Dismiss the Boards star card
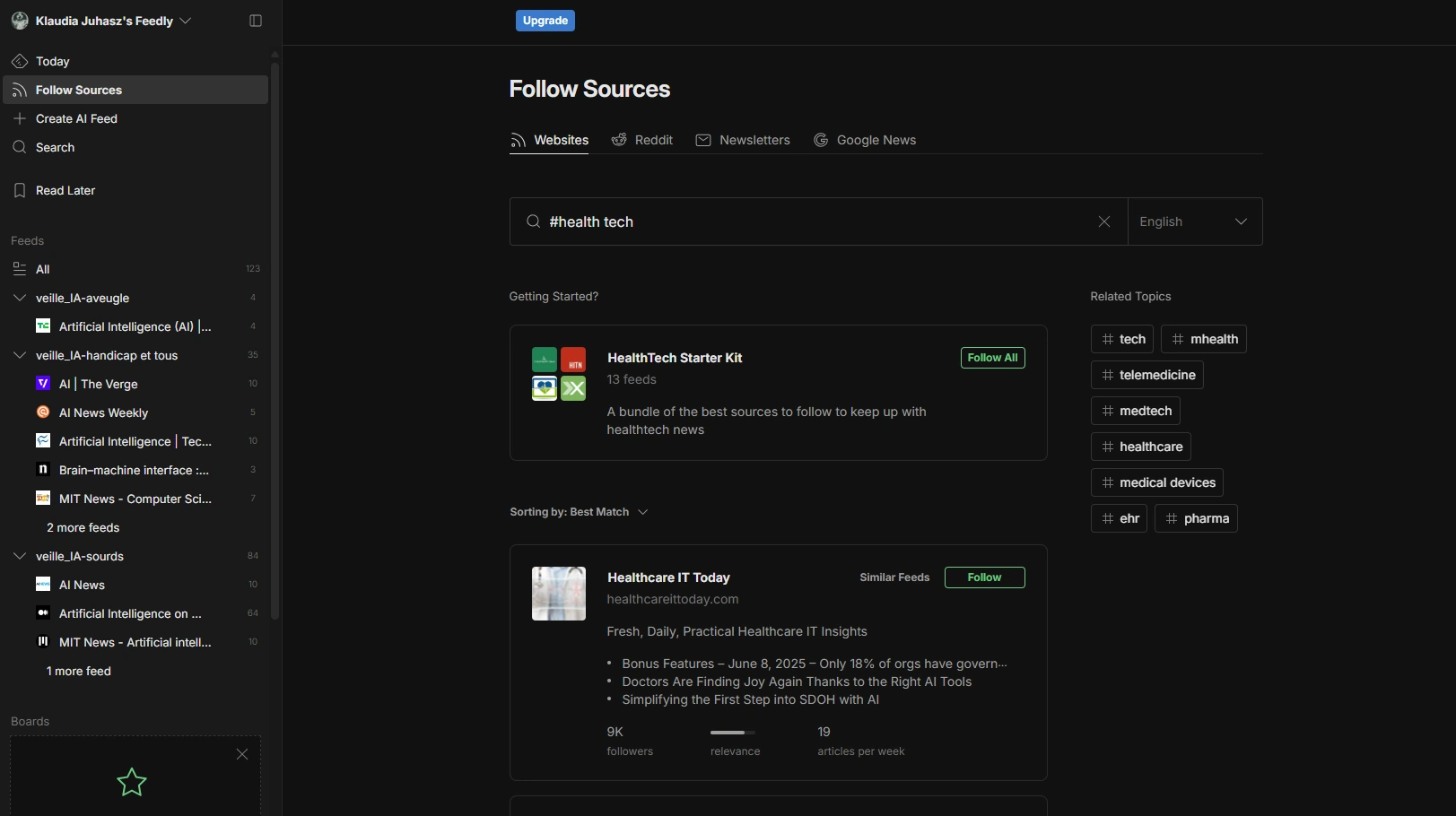The width and height of the screenshot is (1456, 816). click(x=242, y=754)
